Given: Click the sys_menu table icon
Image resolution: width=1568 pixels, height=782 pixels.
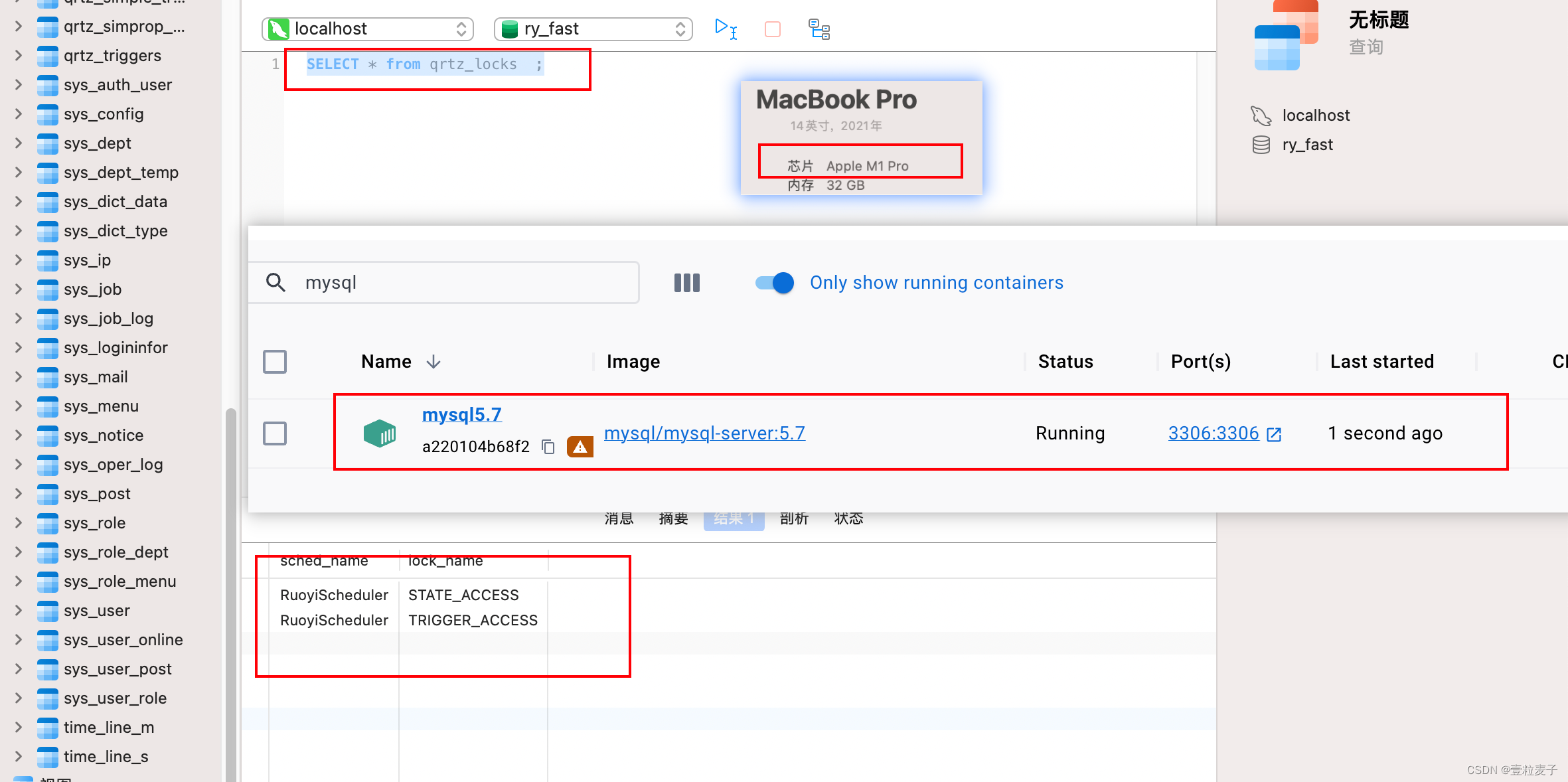Looking at the screenshot, I should point(48,406).
